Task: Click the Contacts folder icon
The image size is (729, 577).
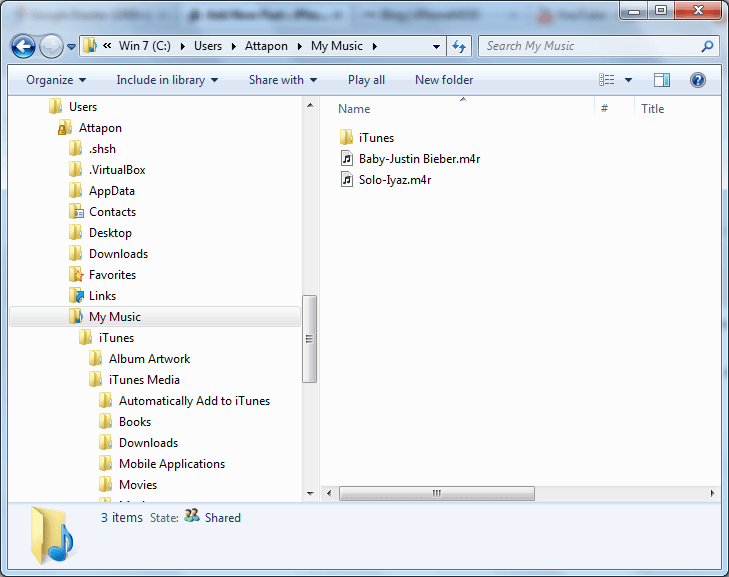Action: (76, 212)
